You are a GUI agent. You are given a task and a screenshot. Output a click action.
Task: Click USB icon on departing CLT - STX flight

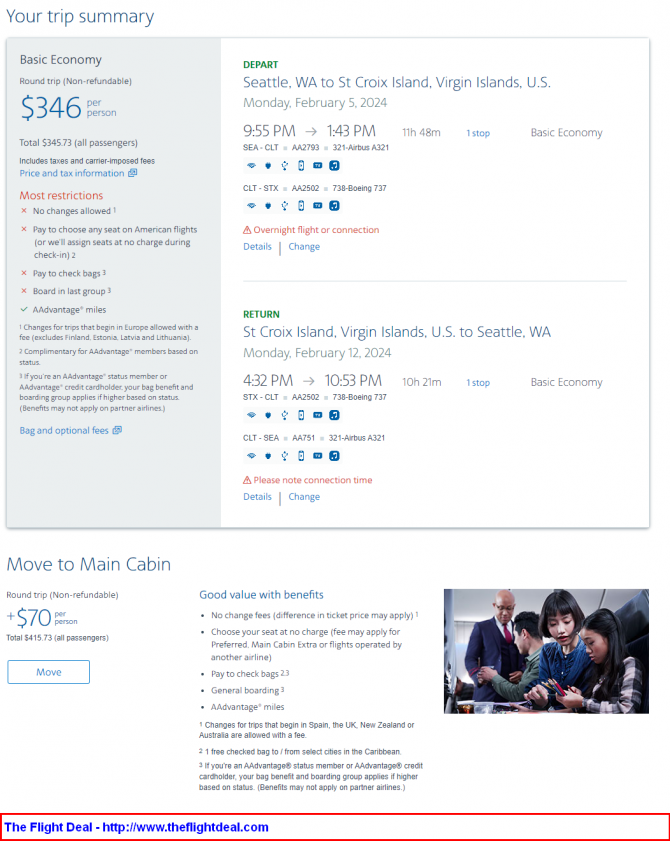tap(285, 206)
